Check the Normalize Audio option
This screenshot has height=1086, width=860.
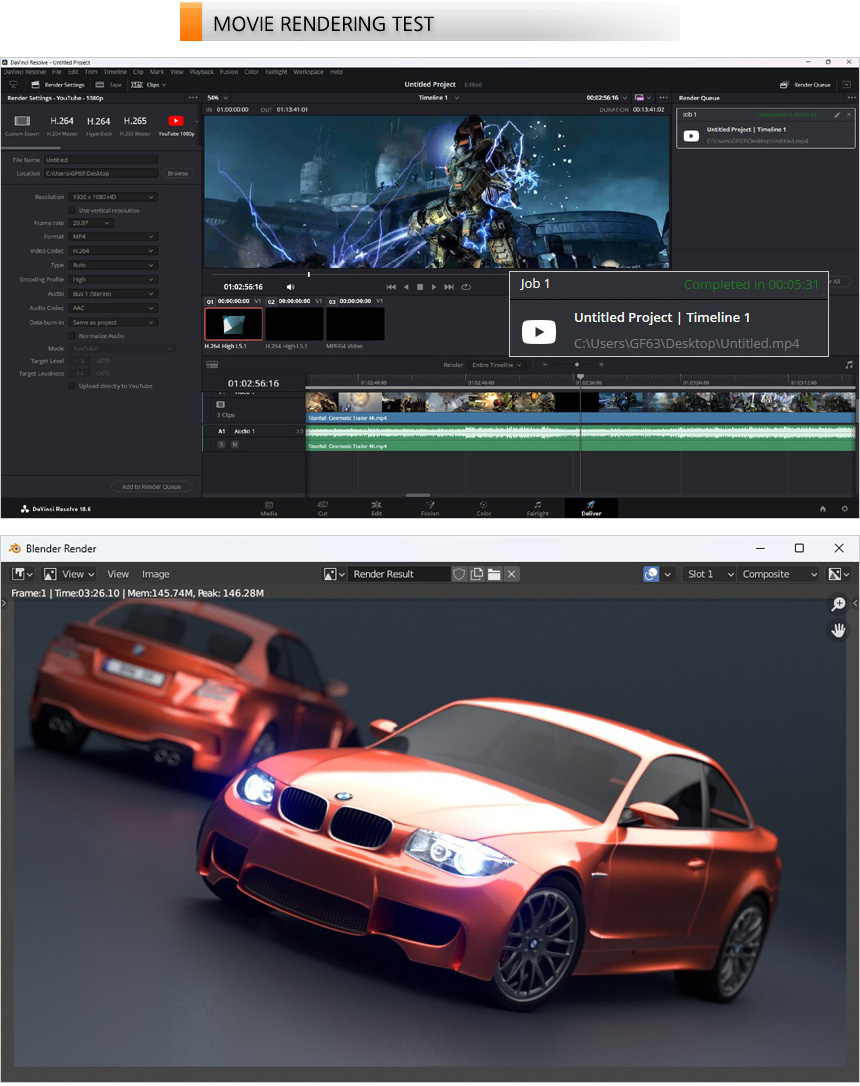[x=72, y=336]
